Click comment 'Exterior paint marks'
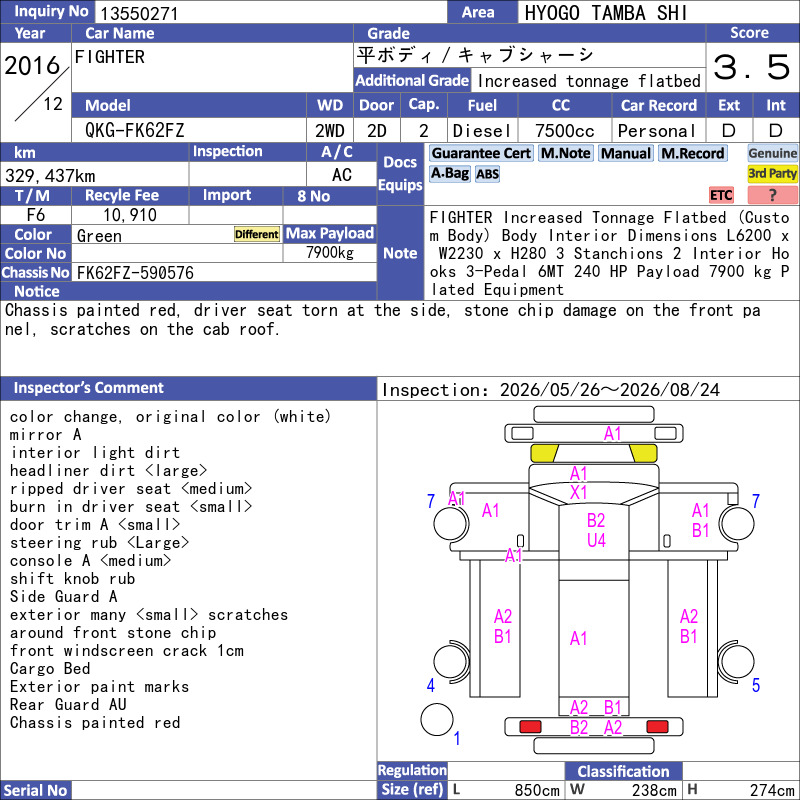 pyautogui.click(x=99, y=687)
